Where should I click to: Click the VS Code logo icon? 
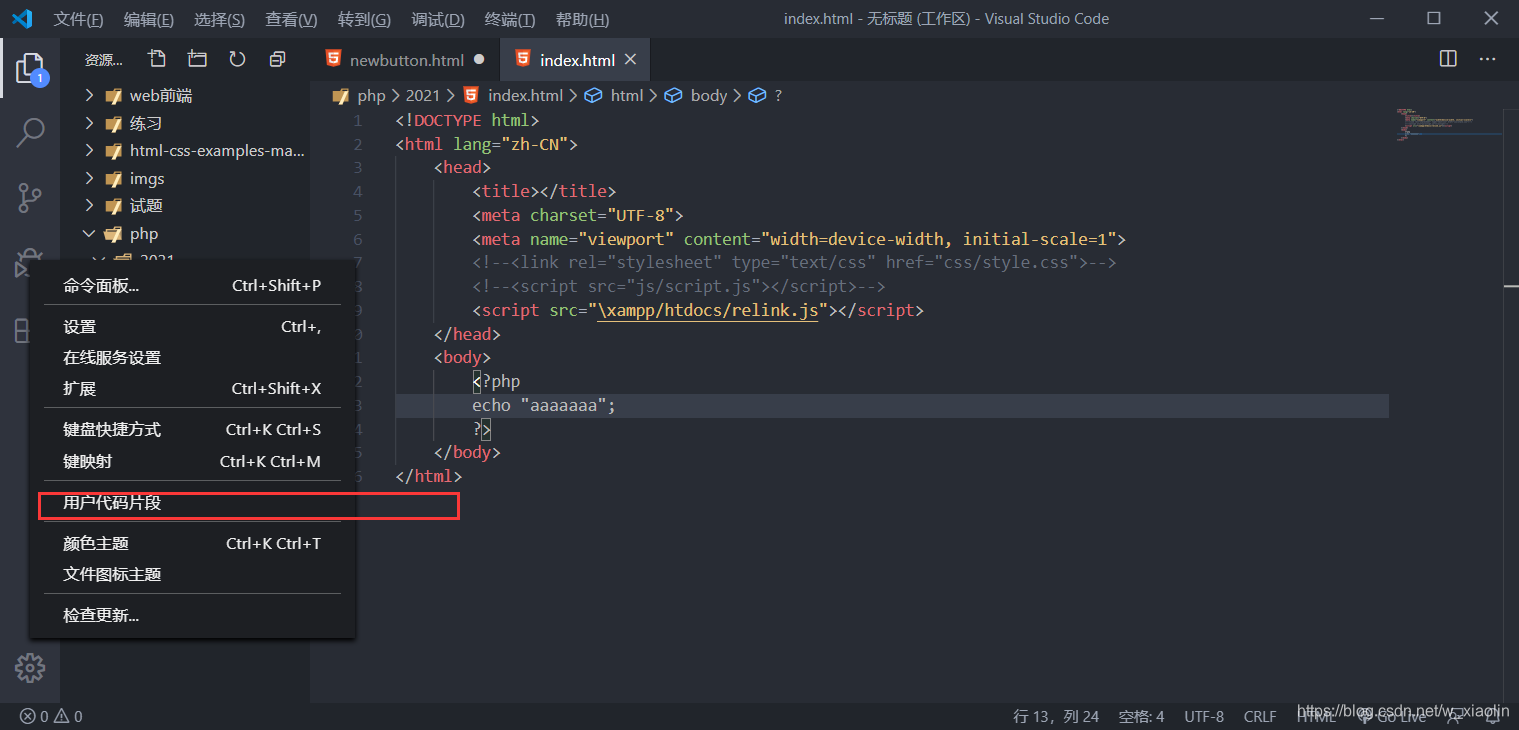(x=22, y=19)
